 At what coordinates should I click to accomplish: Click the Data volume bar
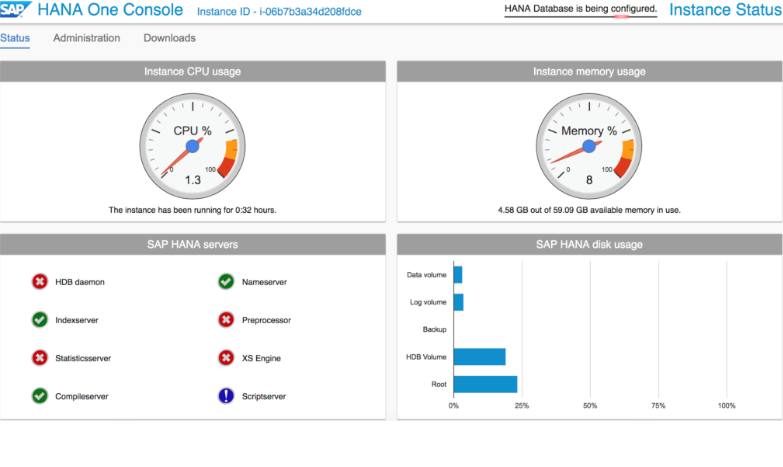click(x=458, y=275)
